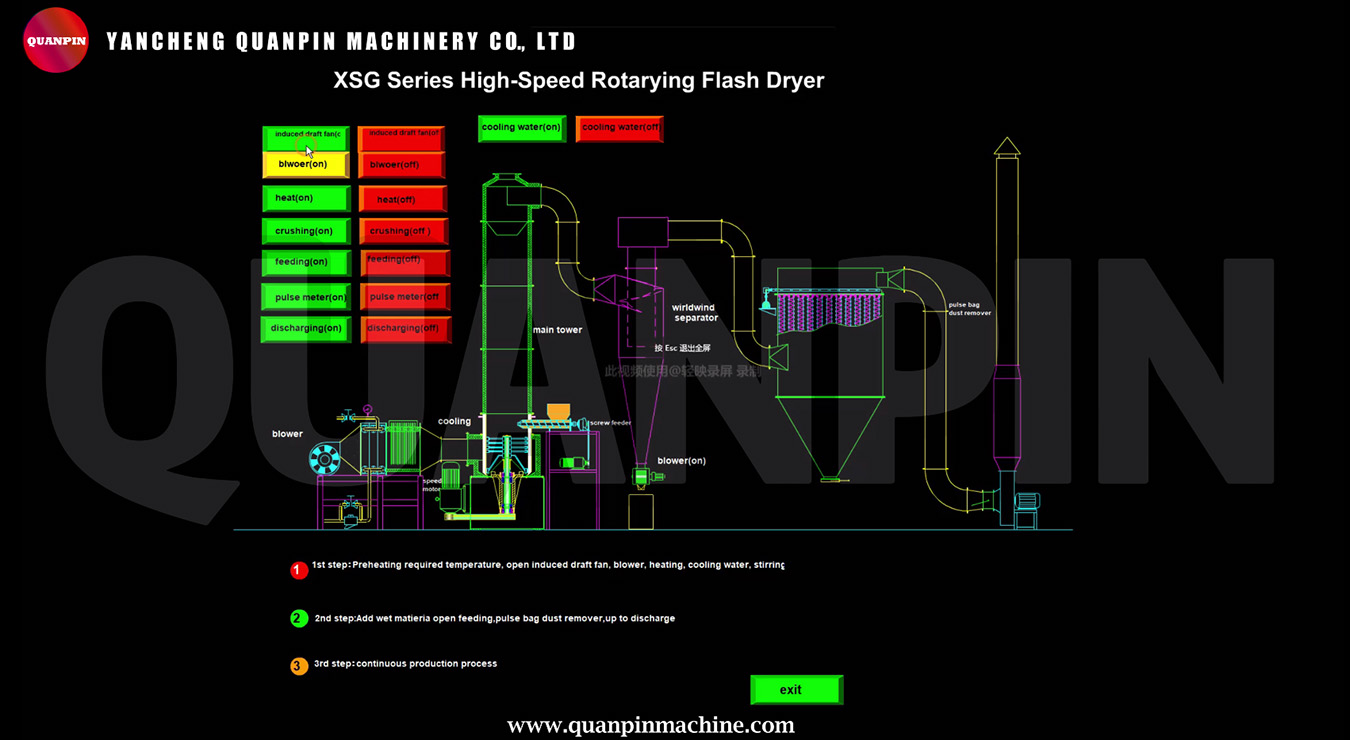Click the 2nd step add wet material text
The height and width of the screenshot is (740, 1350).
click(x=494, y=618)
